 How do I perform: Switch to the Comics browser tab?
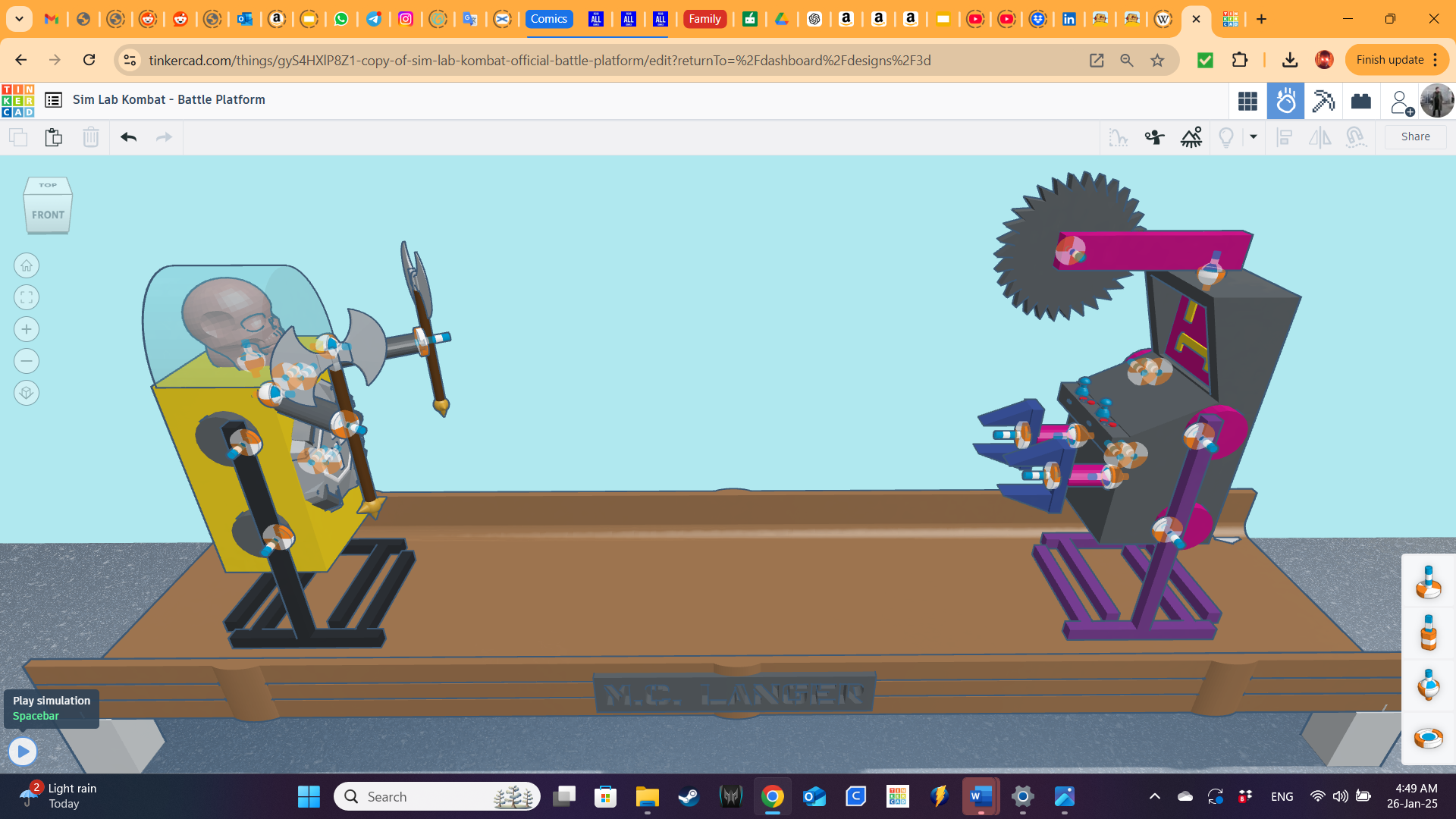coord(549,19)
